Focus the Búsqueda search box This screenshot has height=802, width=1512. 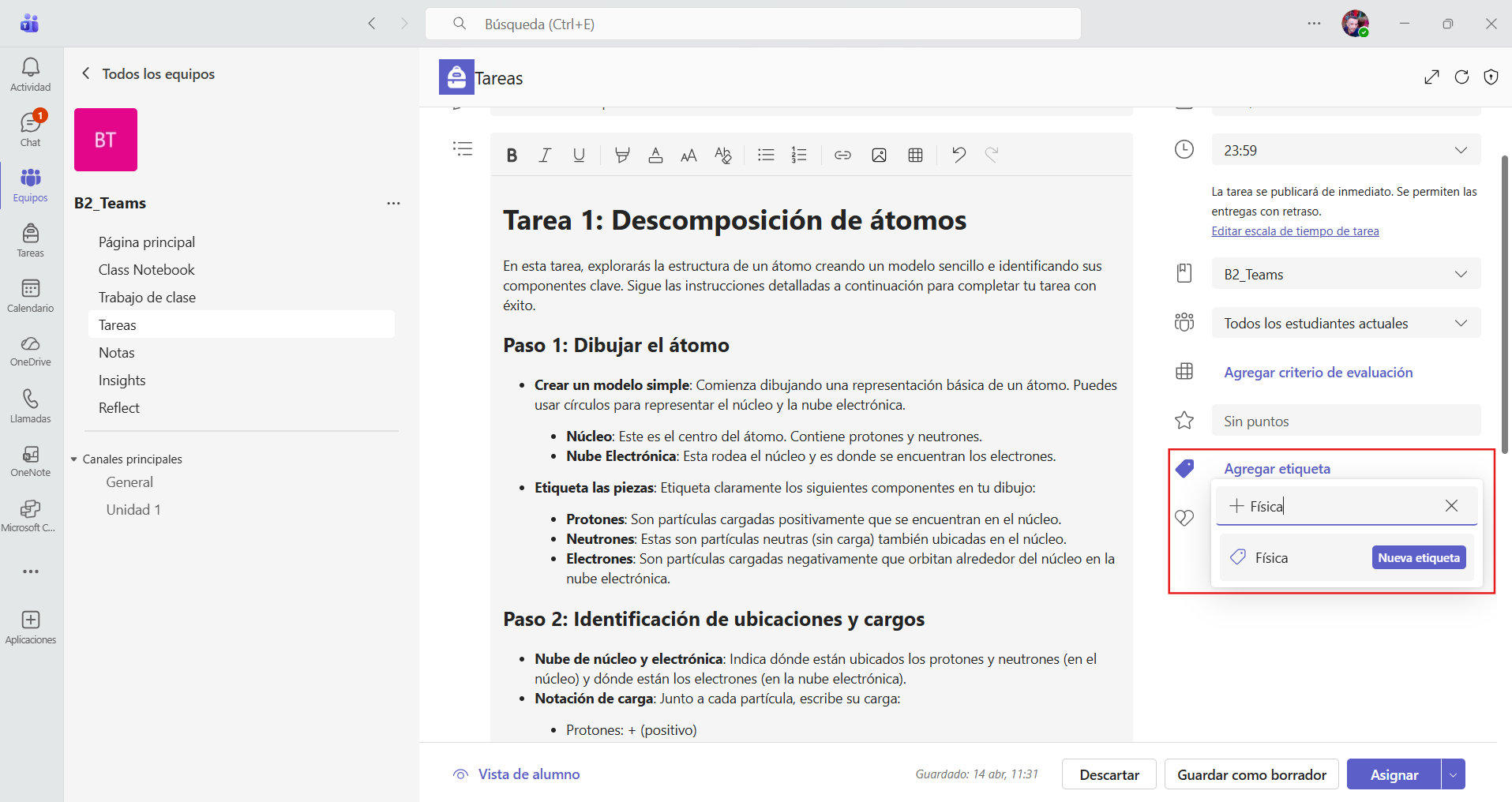tap(753, 24)
